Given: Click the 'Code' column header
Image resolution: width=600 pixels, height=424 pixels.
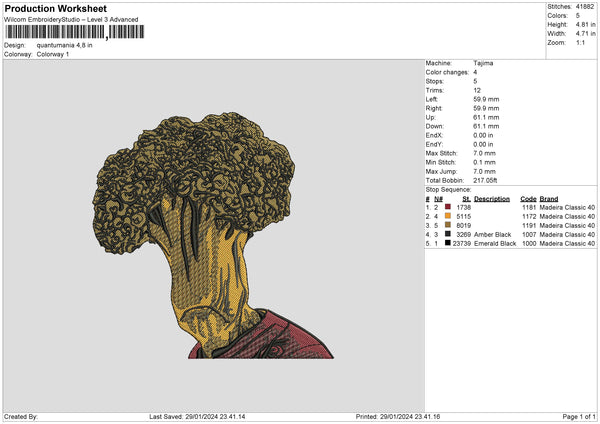Looking at the screenshot, I should coord(528,199).
